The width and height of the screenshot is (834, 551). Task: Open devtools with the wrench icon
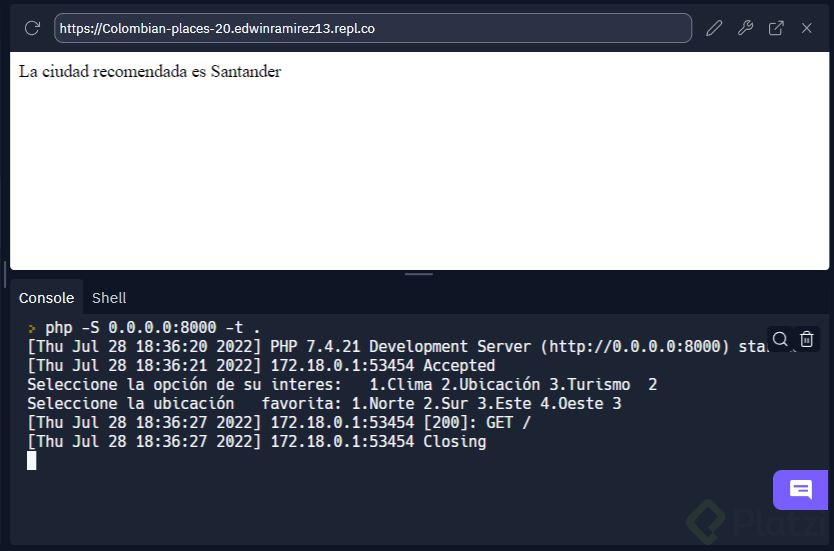coord(745,28)
